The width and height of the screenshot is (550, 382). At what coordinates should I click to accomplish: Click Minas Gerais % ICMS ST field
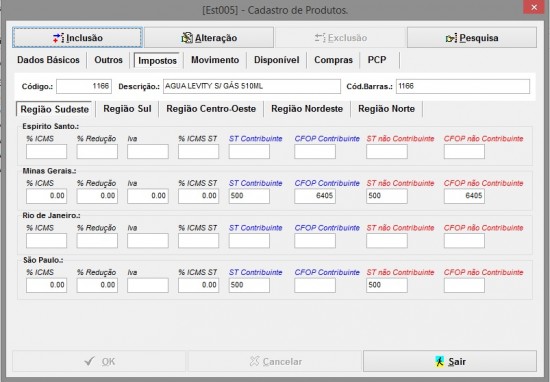click(199, 196)
